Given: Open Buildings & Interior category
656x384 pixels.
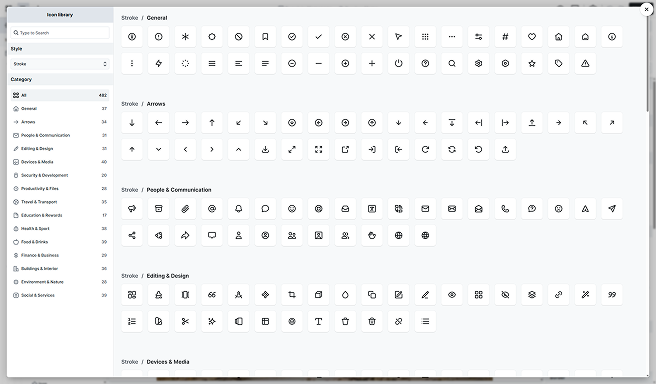Looking at the screenshot, I should pyautogui.click(x=60, y=269).
